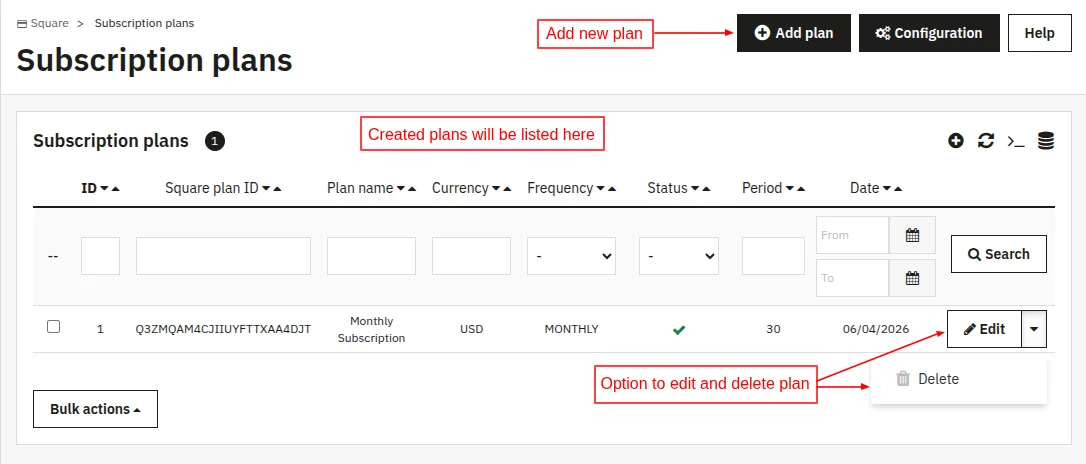Click the Monthly Subscription plan name cell
This screenshot has width=1086, height=464.
click(371, 330)
